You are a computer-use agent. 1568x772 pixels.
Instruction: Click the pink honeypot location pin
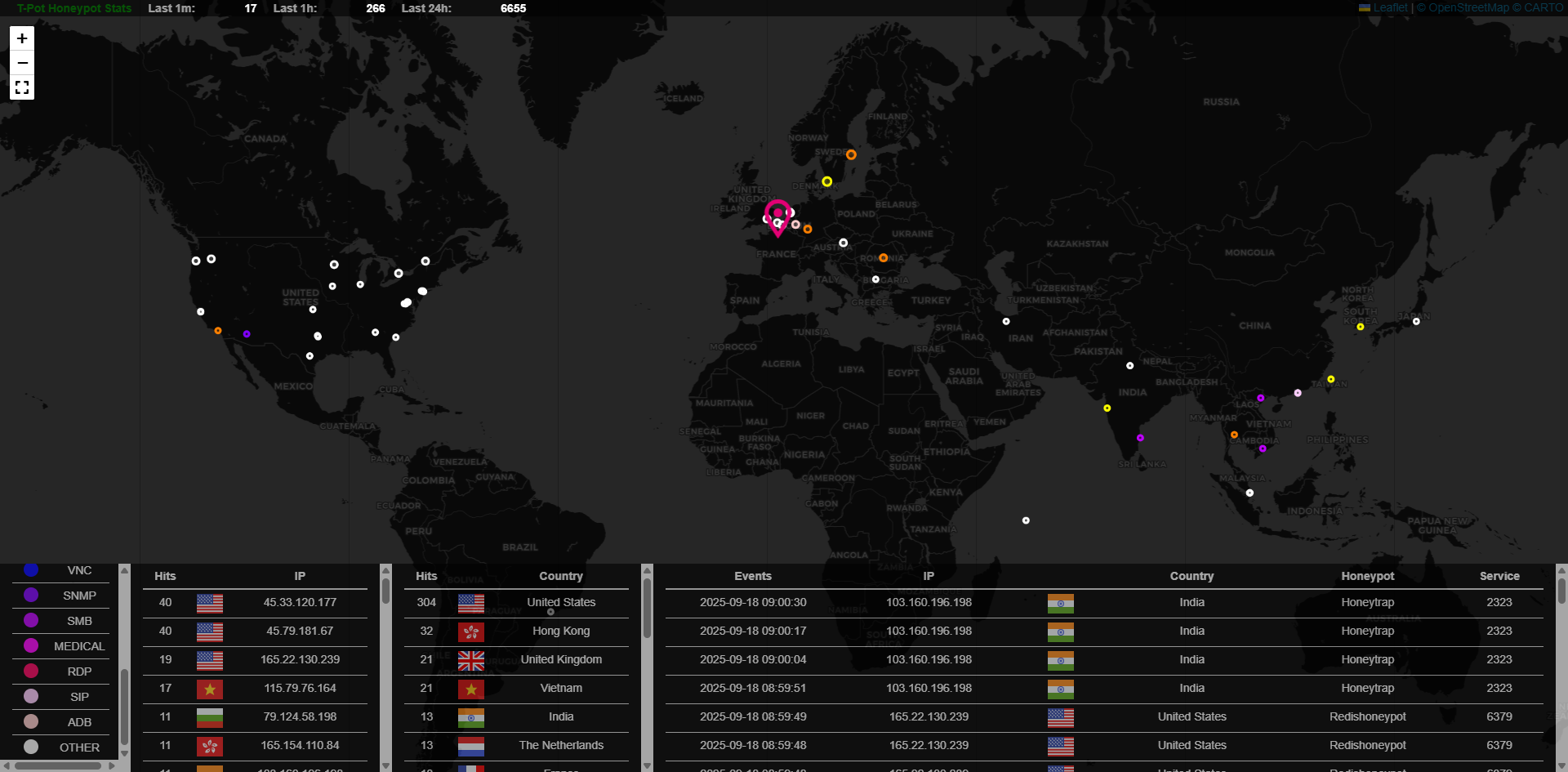coord(777,216)
